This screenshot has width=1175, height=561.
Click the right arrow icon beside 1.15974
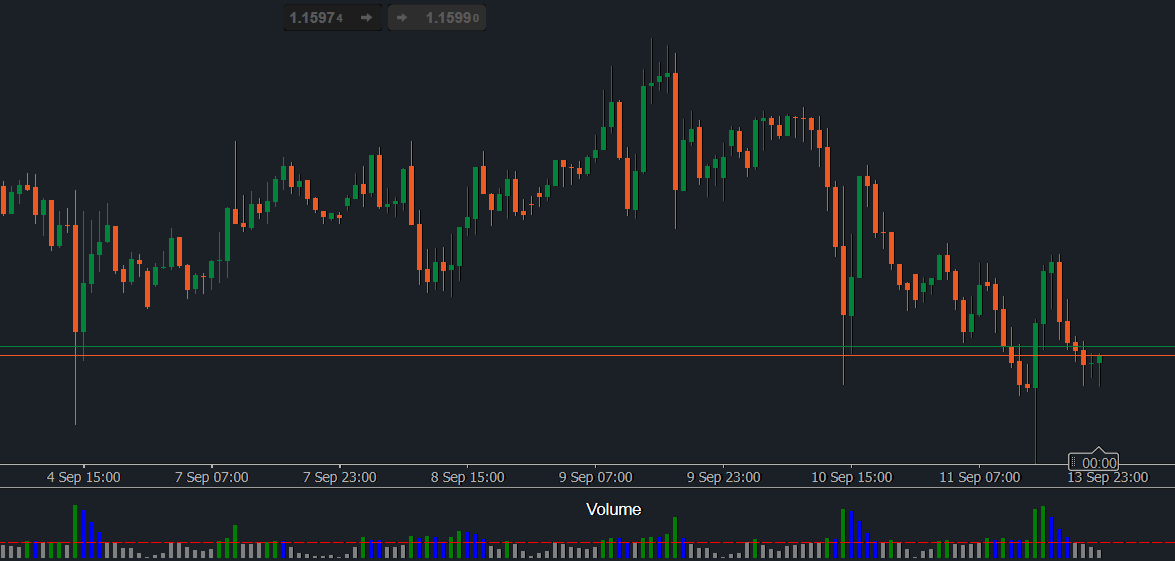click(x=366, y=17)
